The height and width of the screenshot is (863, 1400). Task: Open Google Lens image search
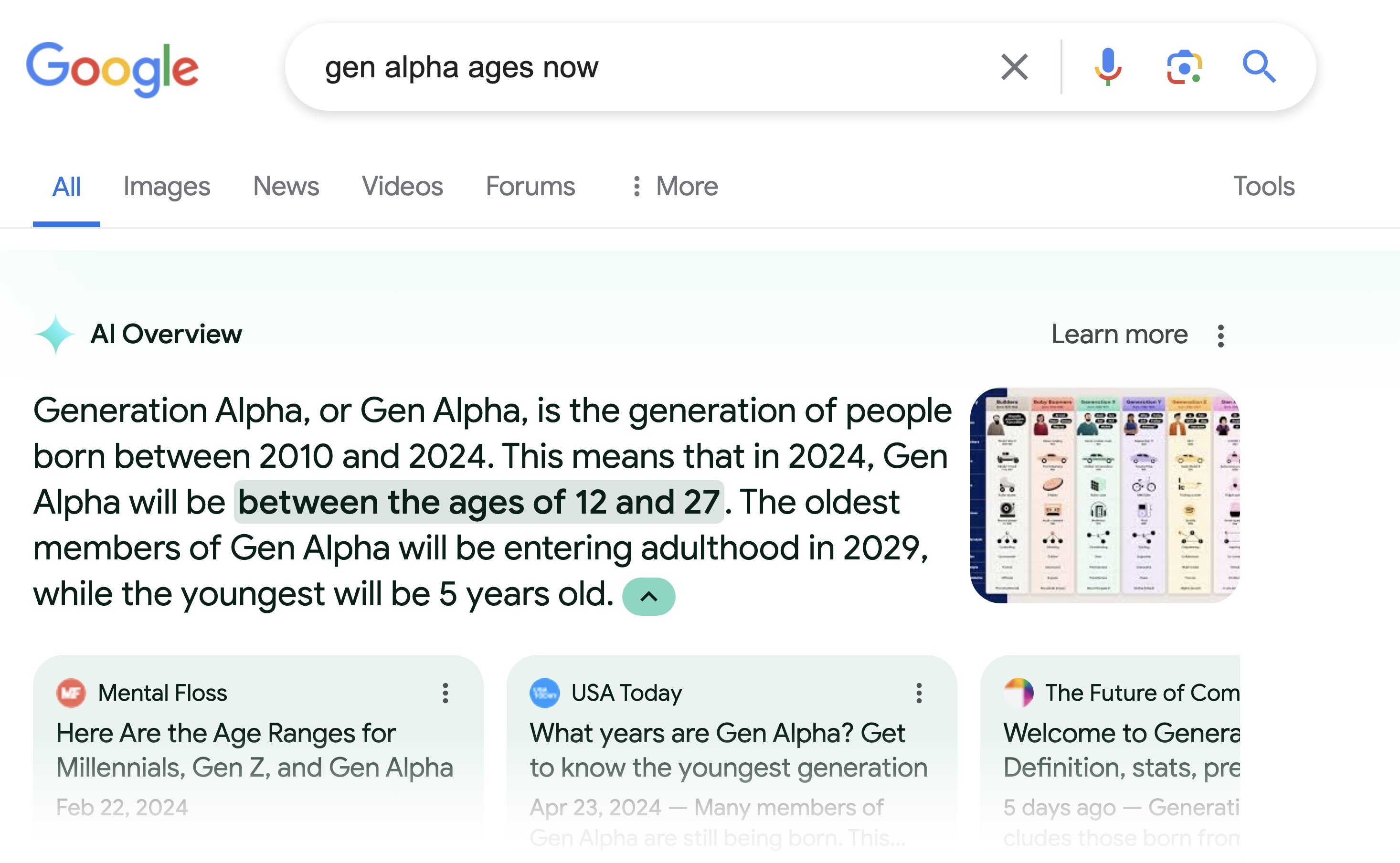(1184, 67)
